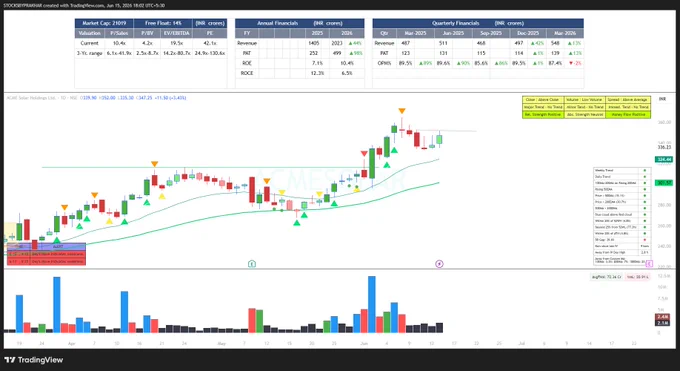
Task: Click annual revenue value 1405
Action: (x=314, y=43)
